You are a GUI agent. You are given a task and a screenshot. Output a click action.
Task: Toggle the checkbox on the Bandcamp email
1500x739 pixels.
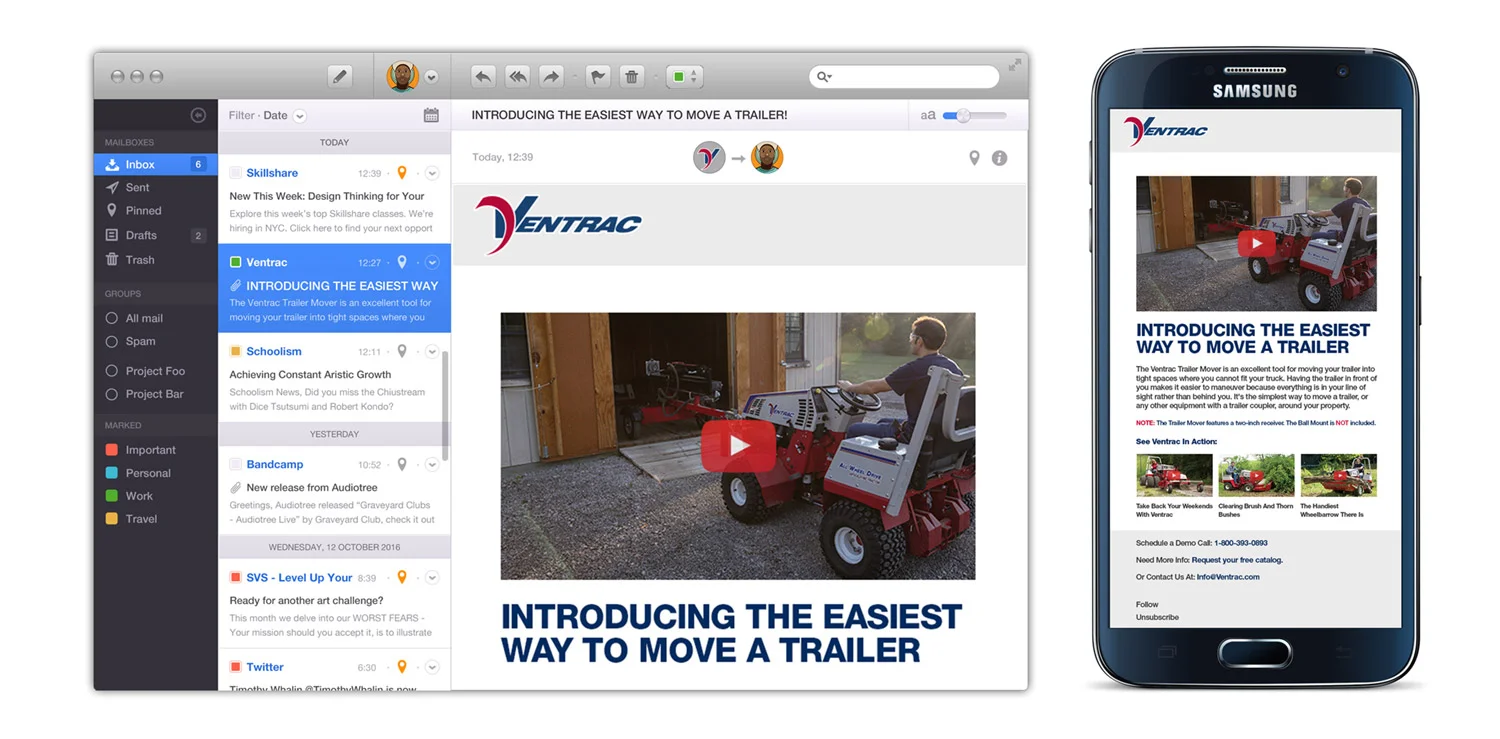click(236, 464)
